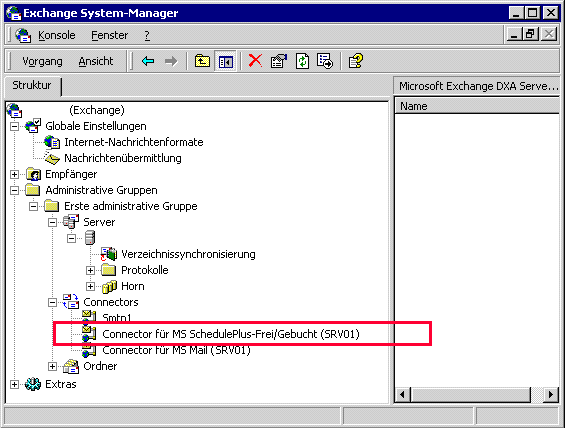Collapse the Server node

53,222
